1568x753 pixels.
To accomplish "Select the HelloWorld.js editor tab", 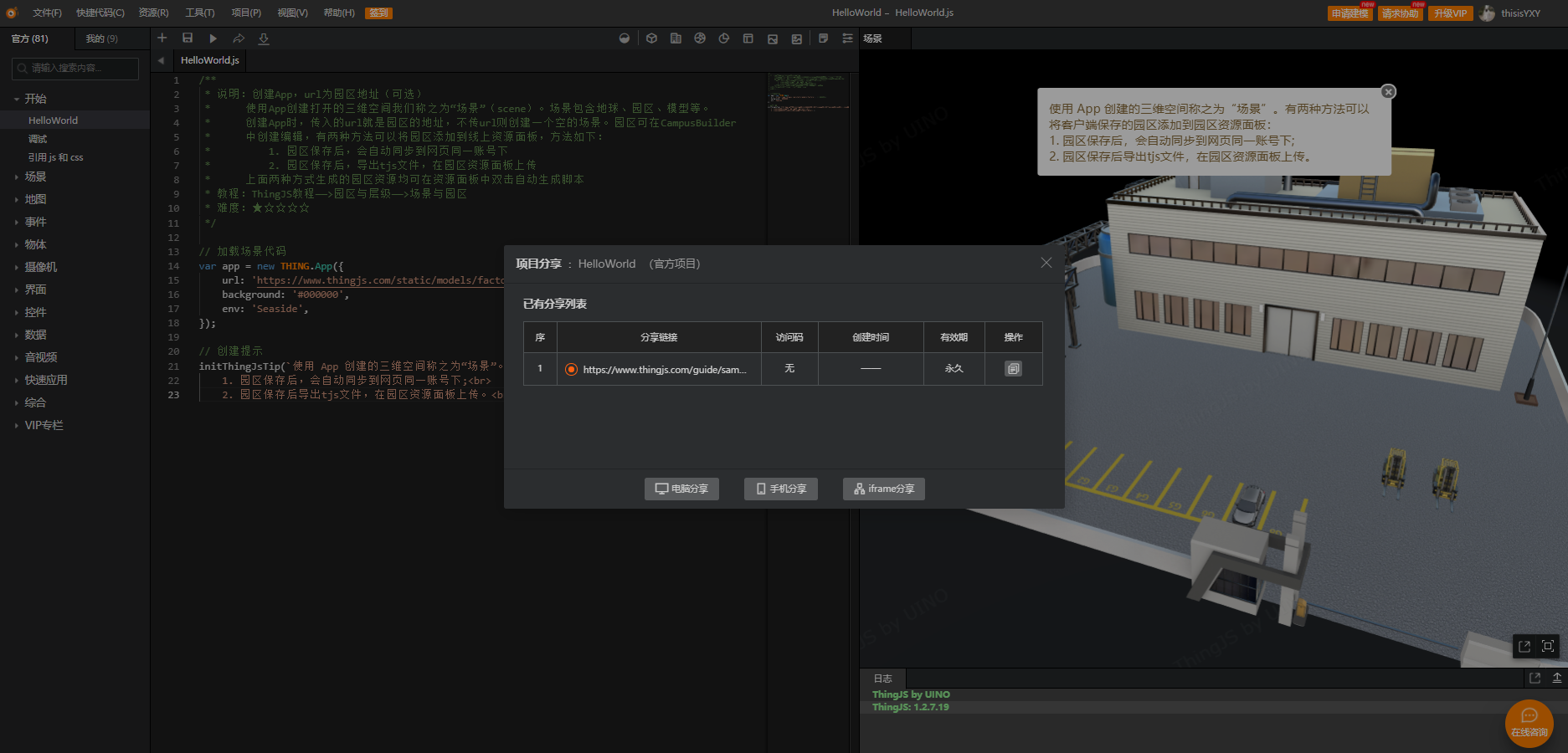I will point(210,60).
